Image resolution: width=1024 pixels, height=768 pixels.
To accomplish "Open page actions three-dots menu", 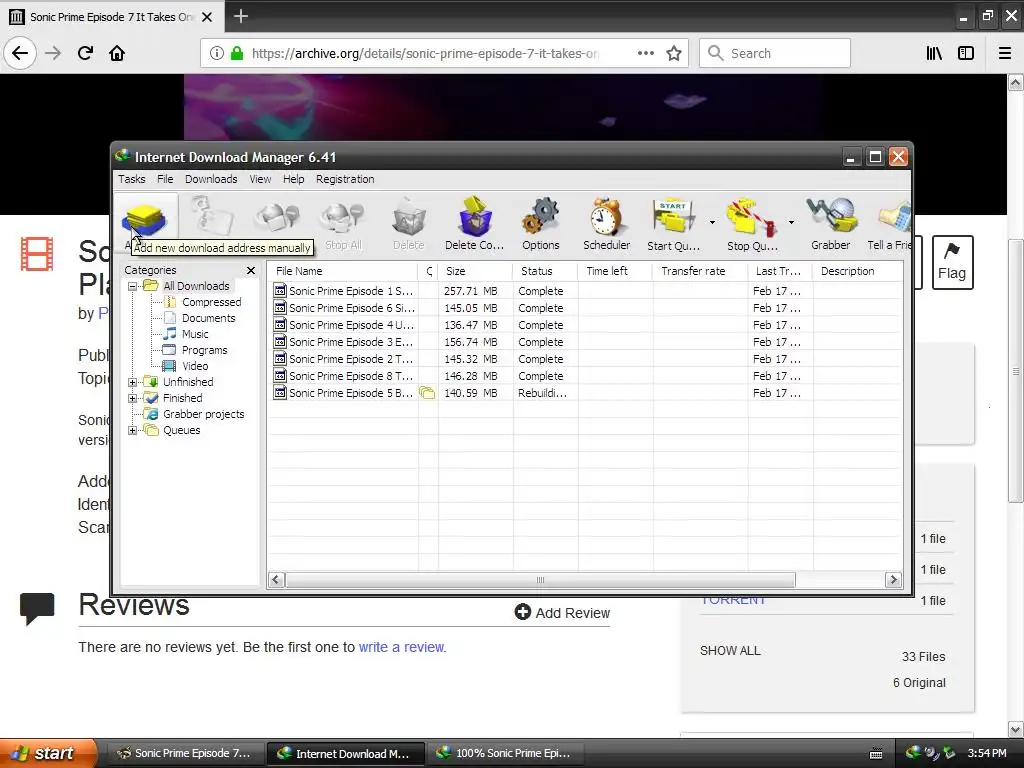I will (x=646, y=53).
